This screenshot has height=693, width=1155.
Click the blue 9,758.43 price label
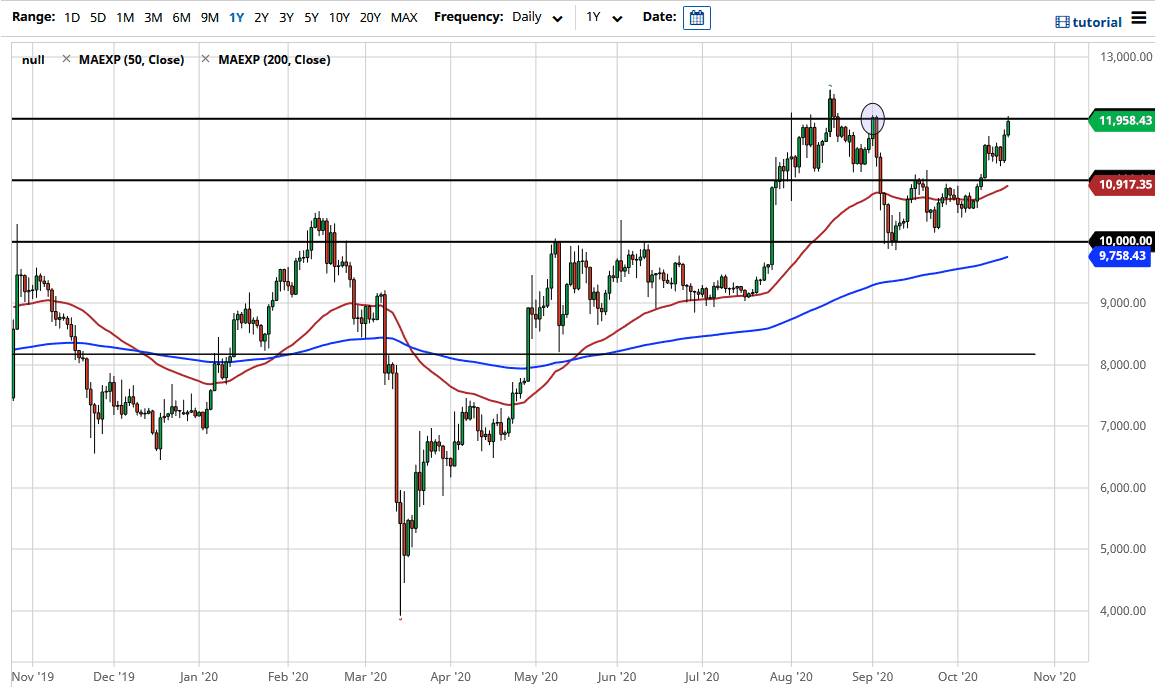click(1118, 256)
